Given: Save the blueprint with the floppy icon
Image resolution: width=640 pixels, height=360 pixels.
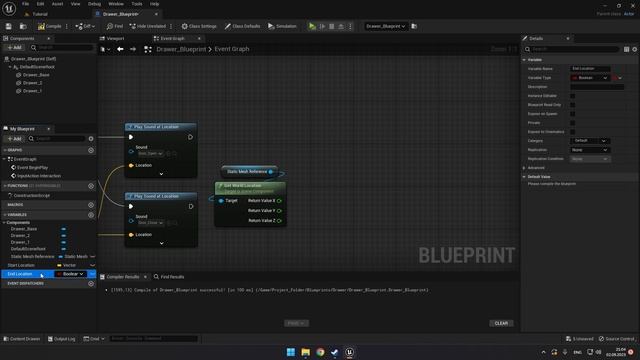Looking at the screenshot, I should (x=9, y=26).
